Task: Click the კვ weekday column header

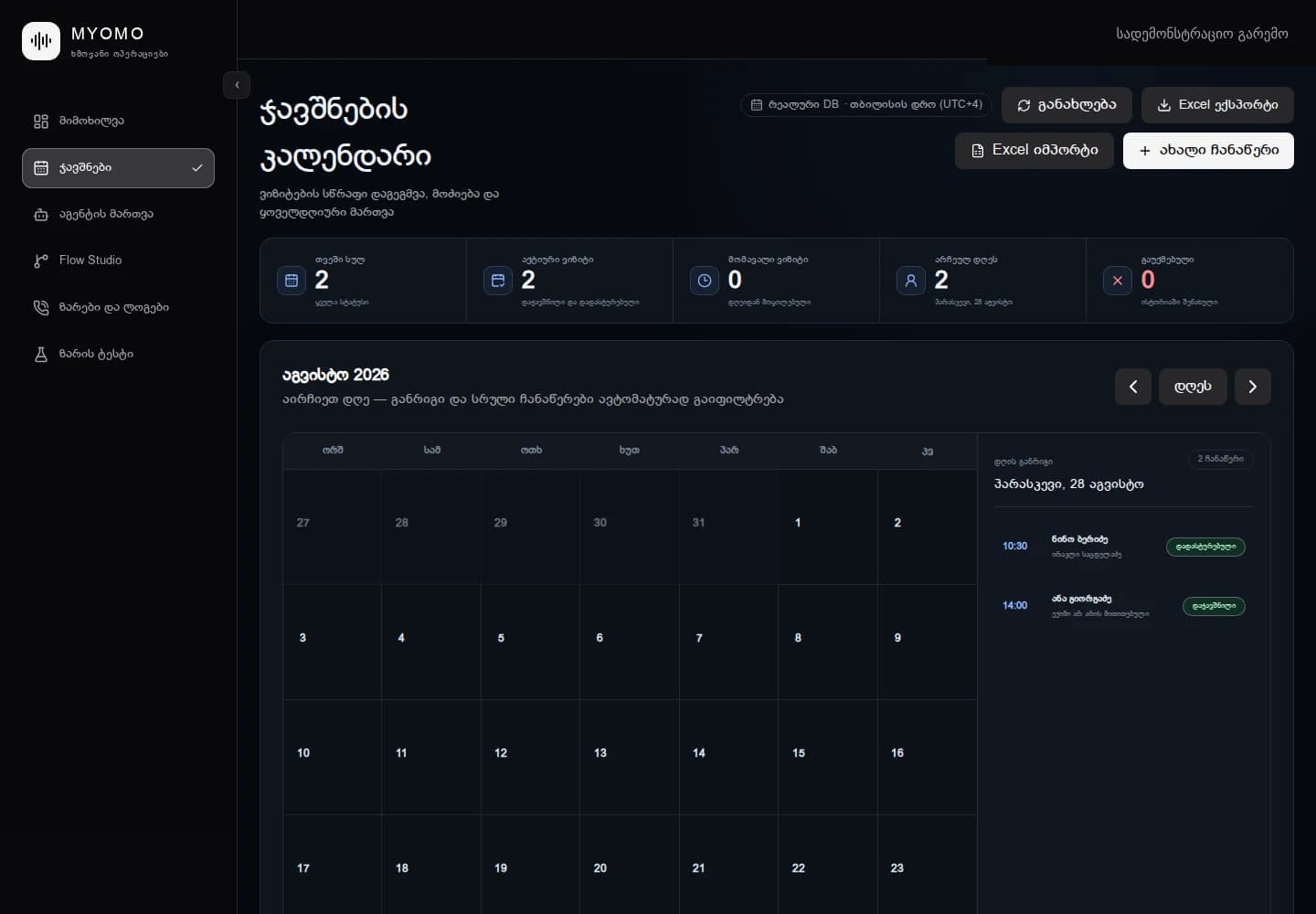Action: click(x=928, y=452)
